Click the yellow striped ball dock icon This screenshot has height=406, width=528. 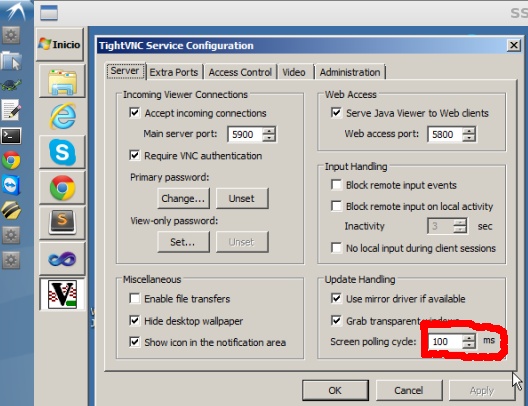click(11, 210)
